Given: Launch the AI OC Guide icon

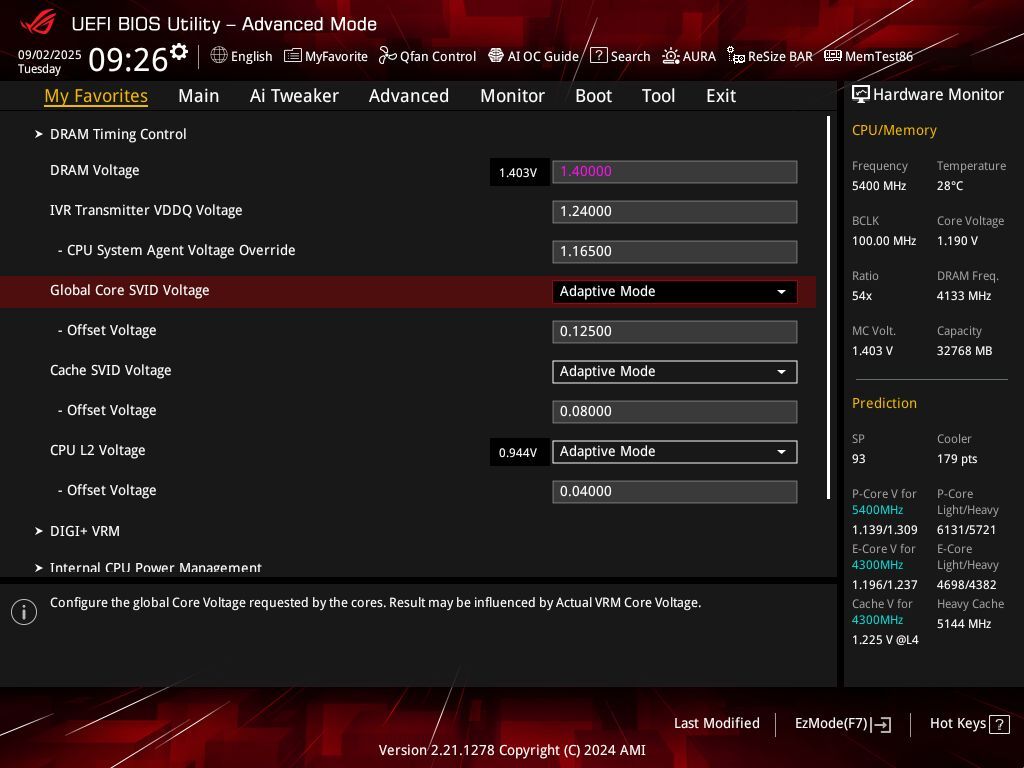Looking at the screenshot, I should coord(496,56).
